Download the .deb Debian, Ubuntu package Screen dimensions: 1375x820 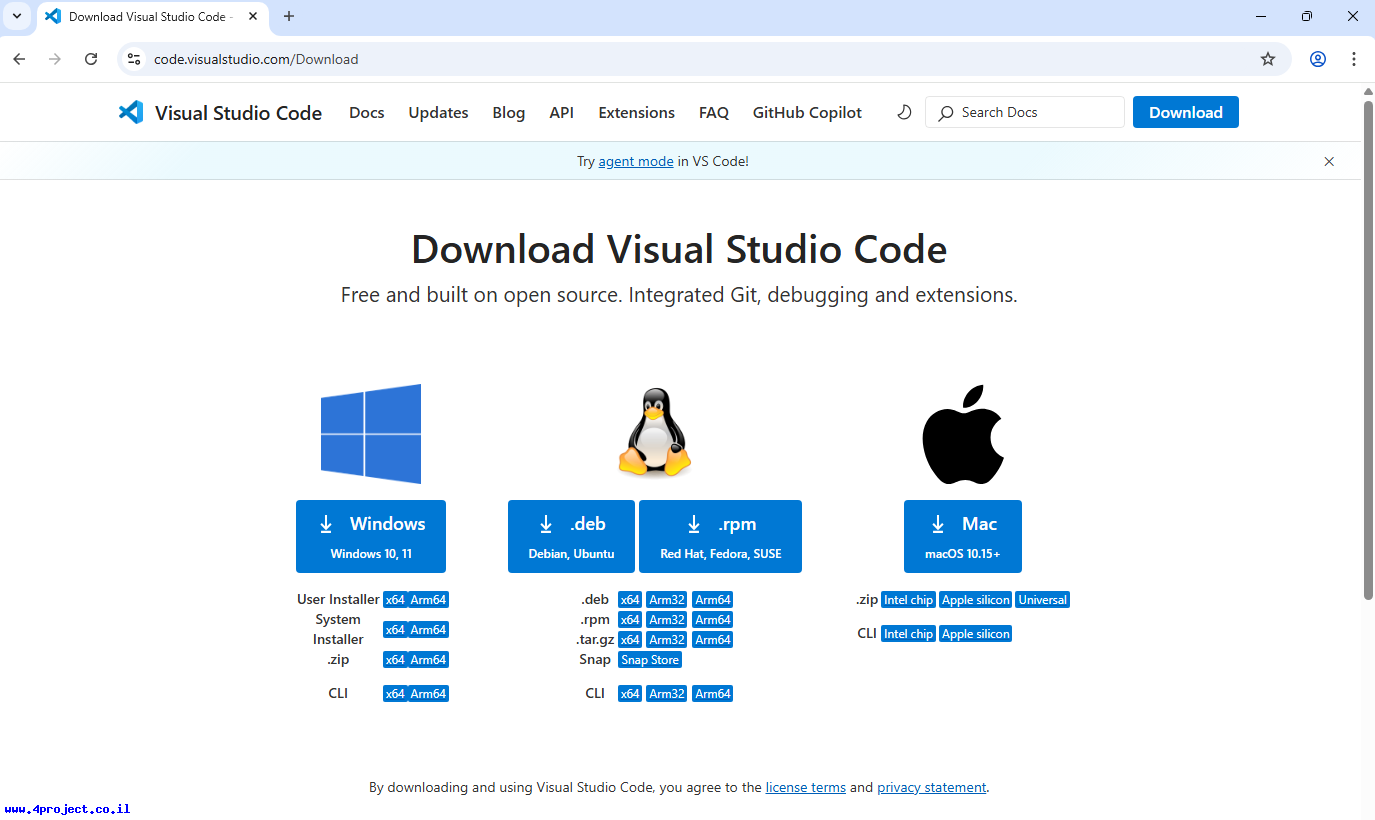[x=571, y=536]
